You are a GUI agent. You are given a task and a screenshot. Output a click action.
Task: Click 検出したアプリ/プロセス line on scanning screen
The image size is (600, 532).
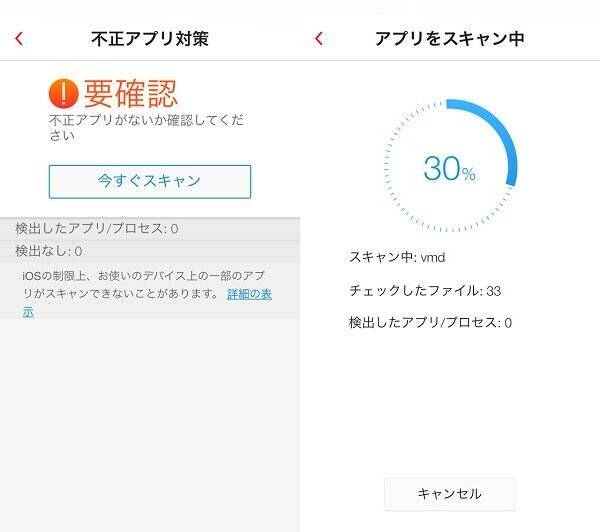(x=430, y=323)
